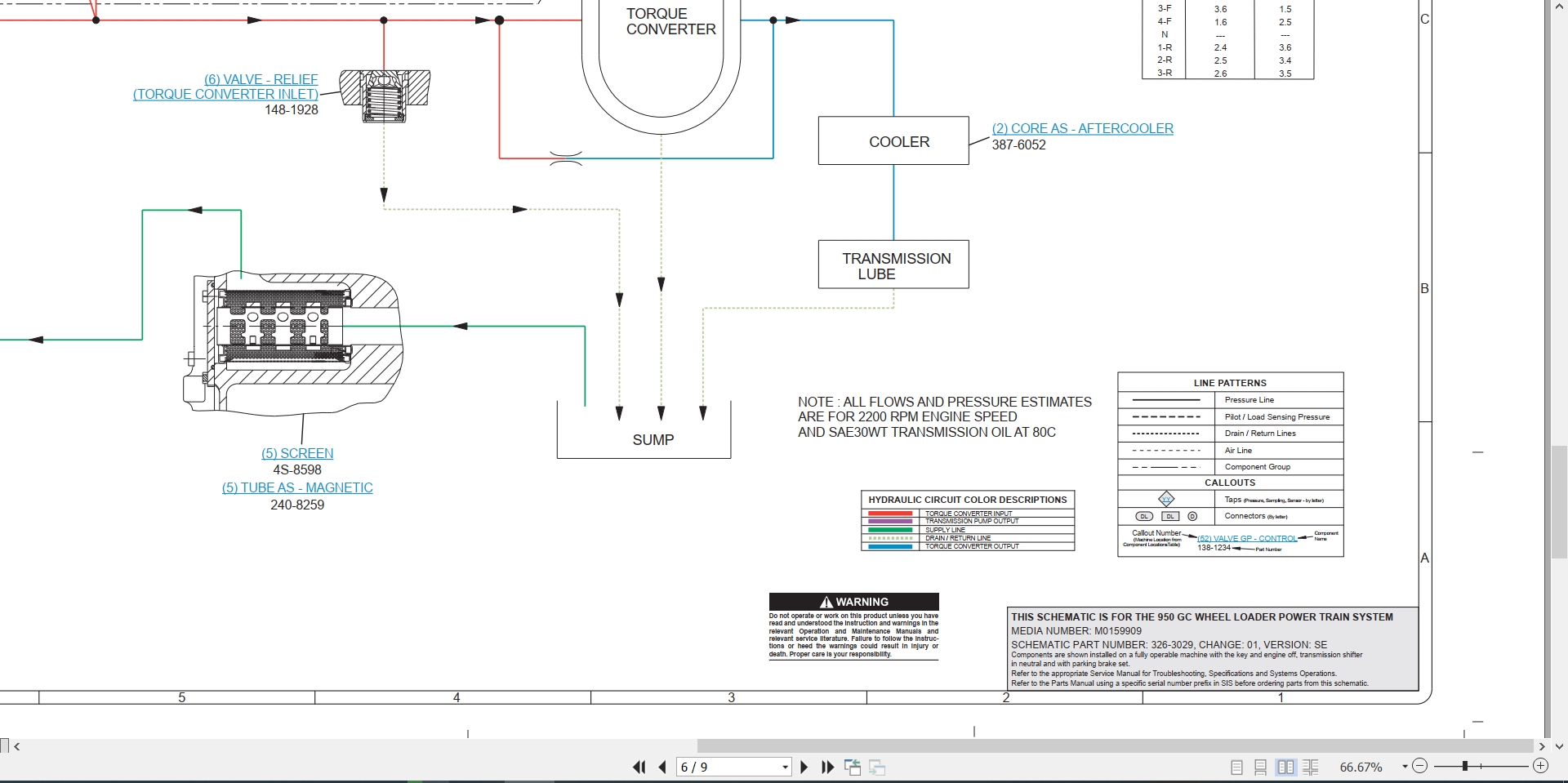Viewport: 1568px width, 783px height.
Task: Click the Component Group entry
Action: click(1258, 467)
